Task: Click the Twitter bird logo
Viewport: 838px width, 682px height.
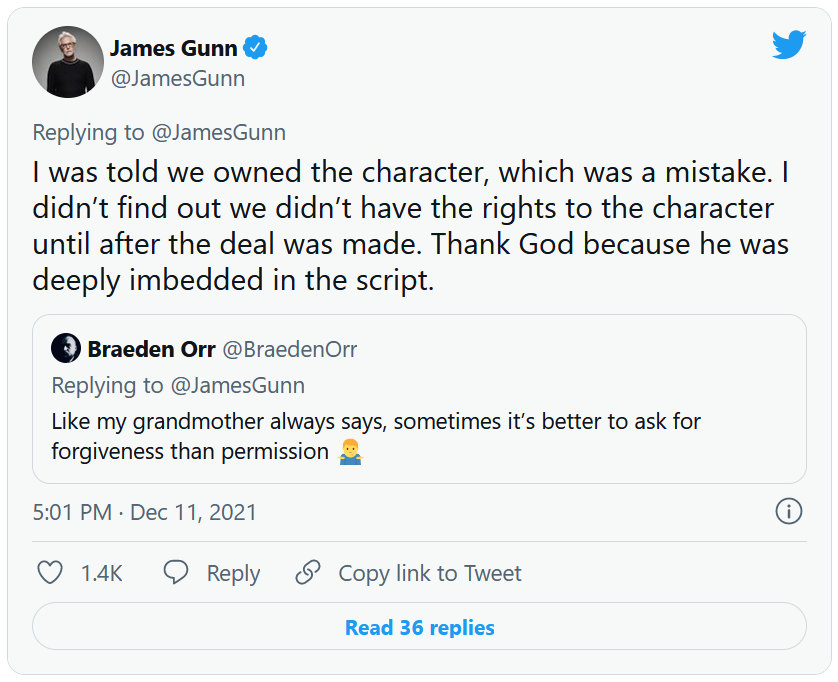Action: [789, 45]
